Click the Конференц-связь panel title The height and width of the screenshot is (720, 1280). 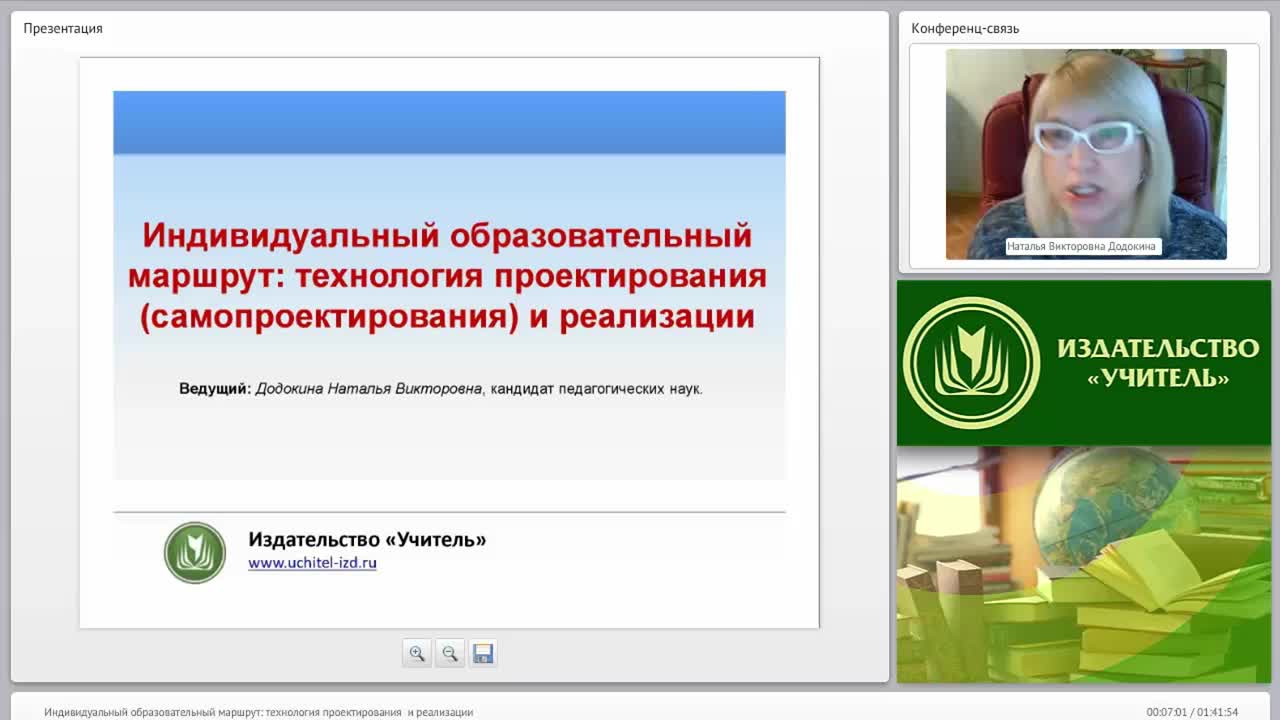(x=965, y=28)
